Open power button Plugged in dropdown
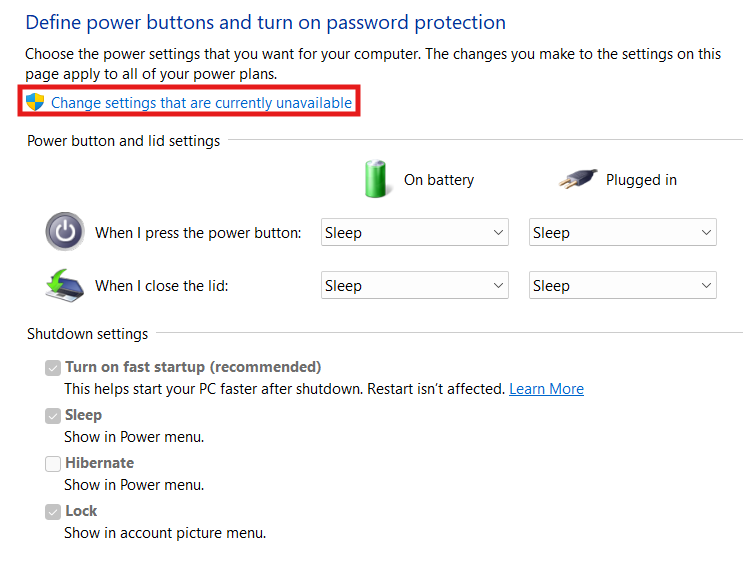 pyautogui.click(x=622, y=233)
